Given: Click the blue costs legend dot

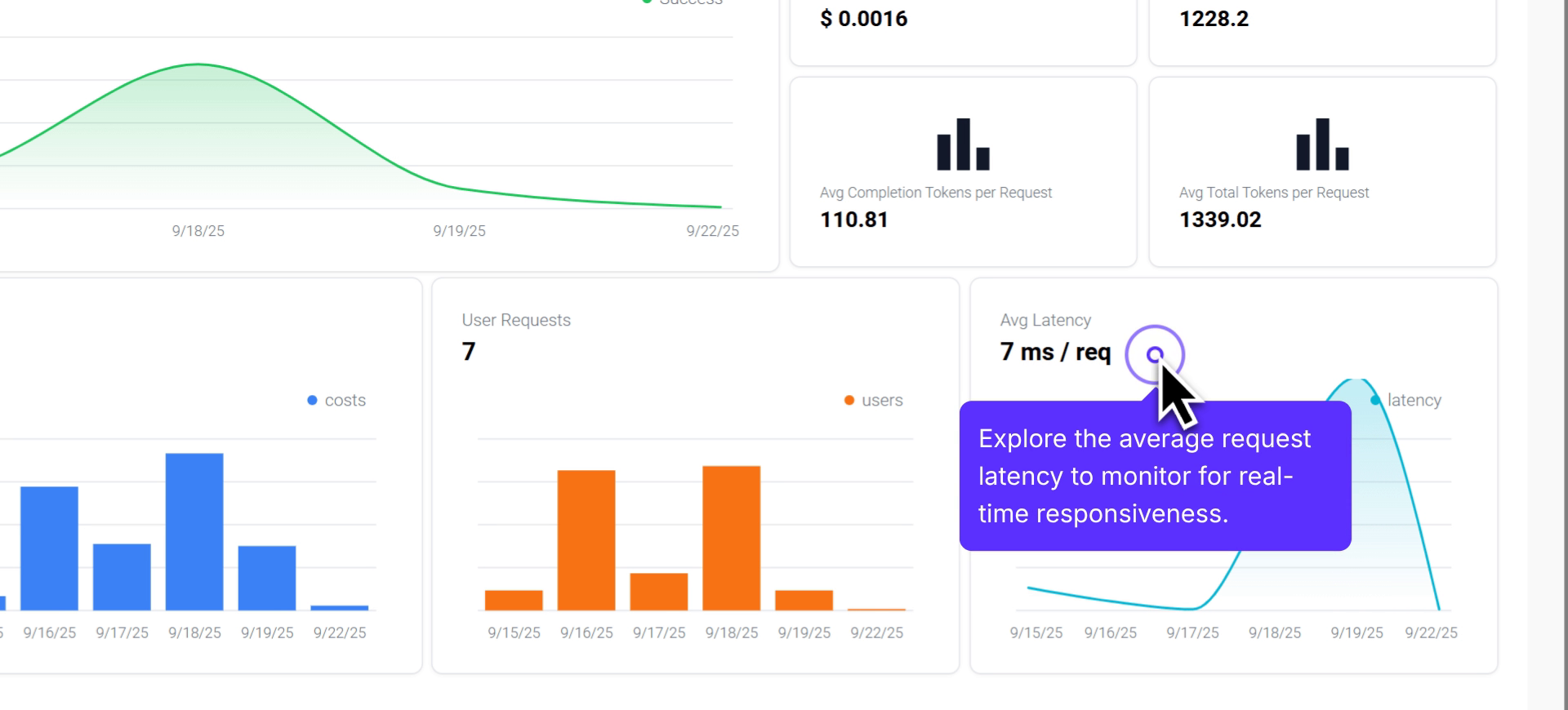Looking at the screenshot, I should pyautogui.click(x=312, y=400).
